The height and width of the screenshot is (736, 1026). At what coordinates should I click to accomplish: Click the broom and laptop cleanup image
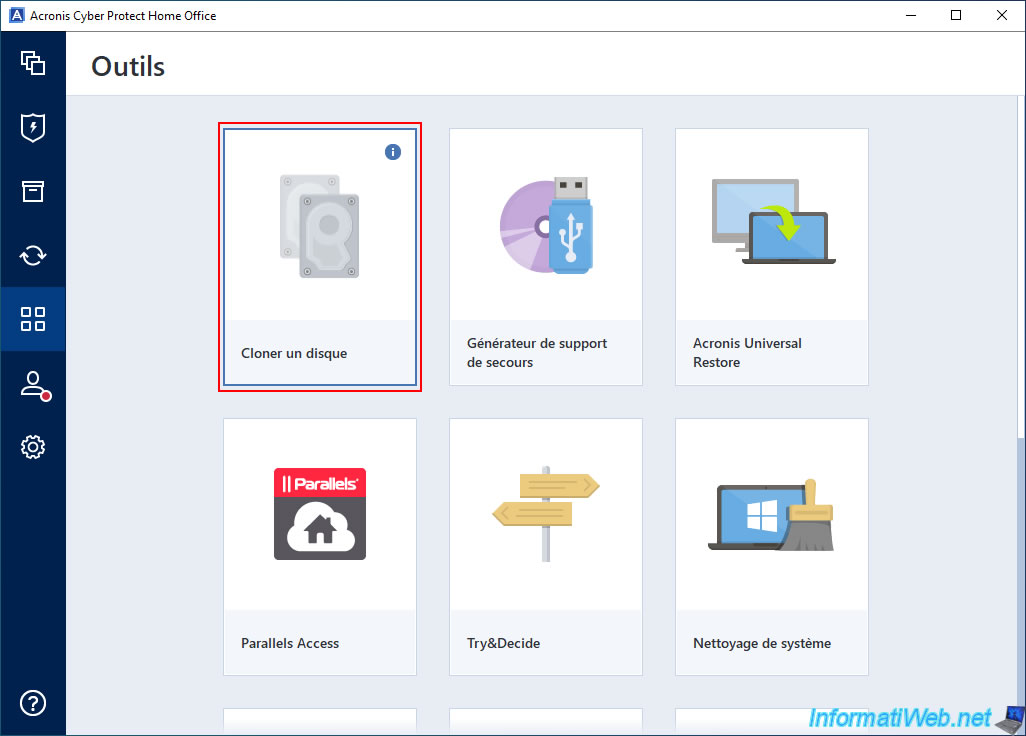point(772,516)
